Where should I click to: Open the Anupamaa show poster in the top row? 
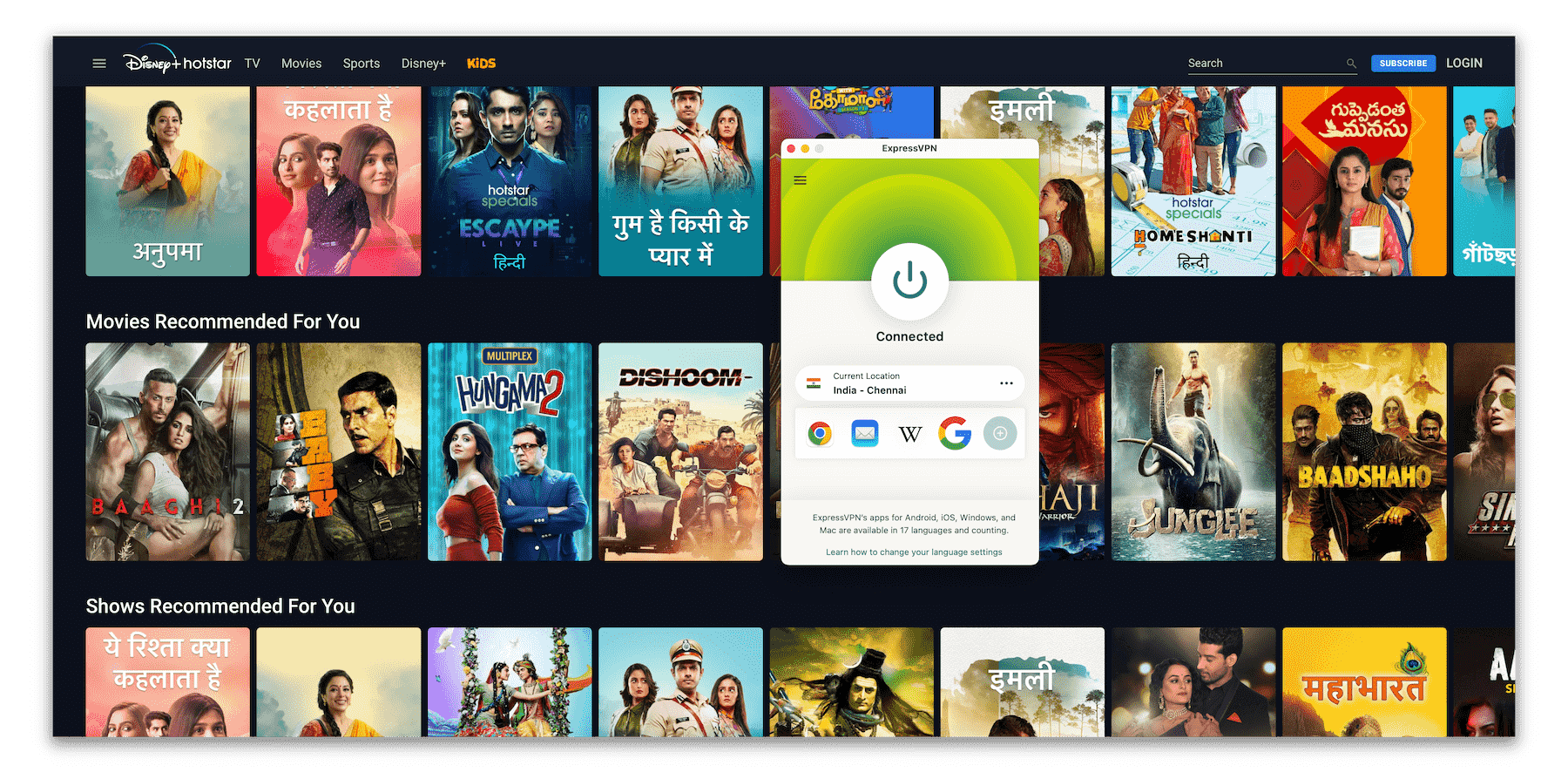[167, 181]
